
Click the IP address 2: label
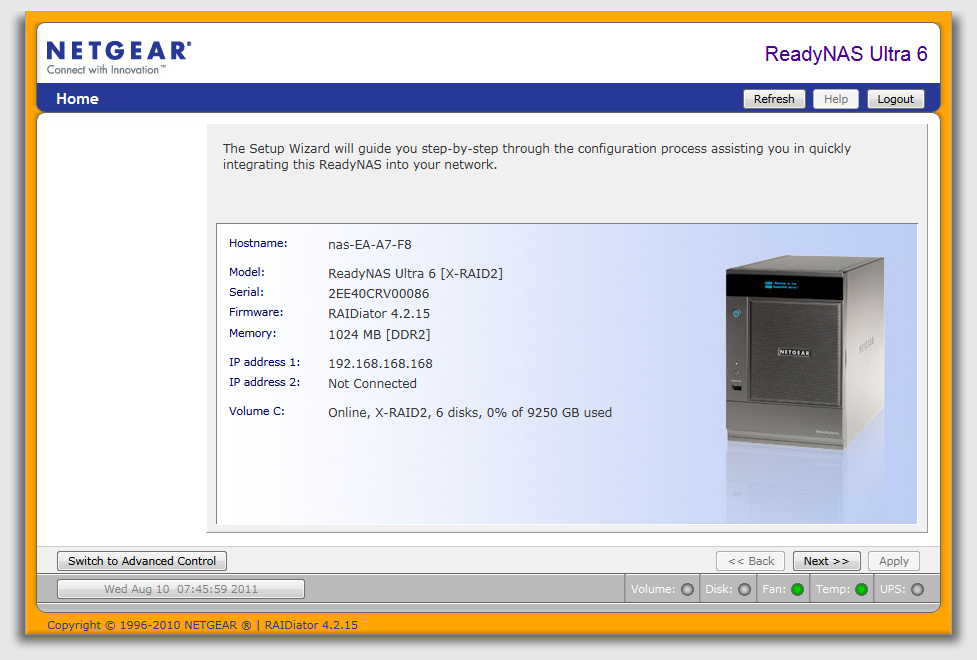[264, 381]
